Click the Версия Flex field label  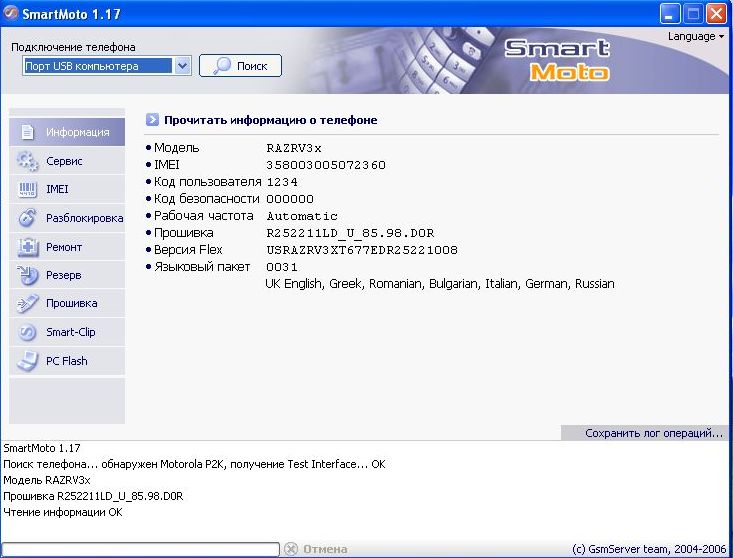(188, 250)
